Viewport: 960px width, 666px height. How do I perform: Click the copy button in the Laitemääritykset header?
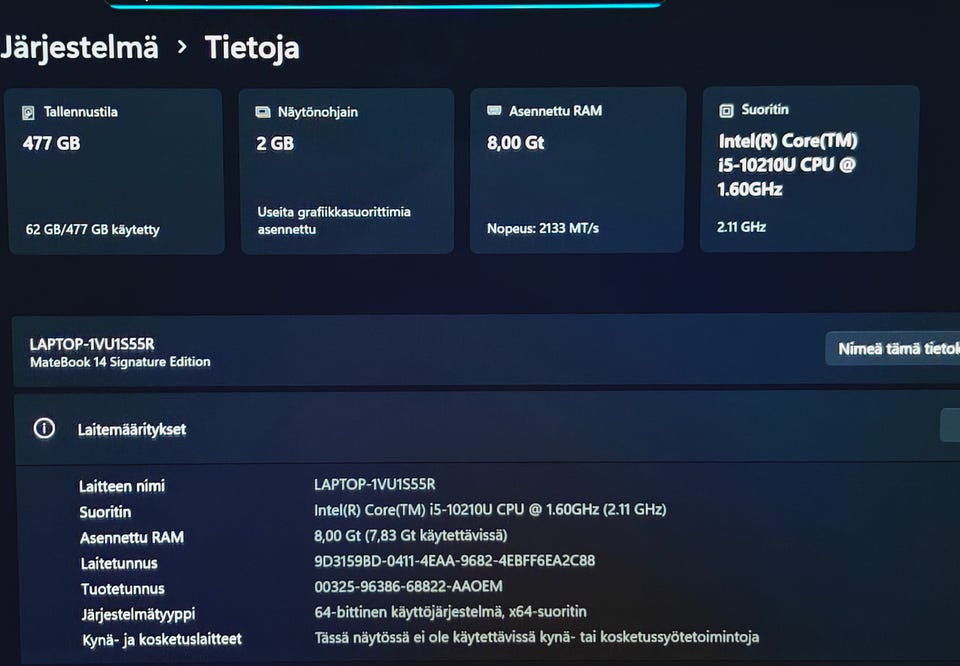pyautogui.click(x=950, y=425)
